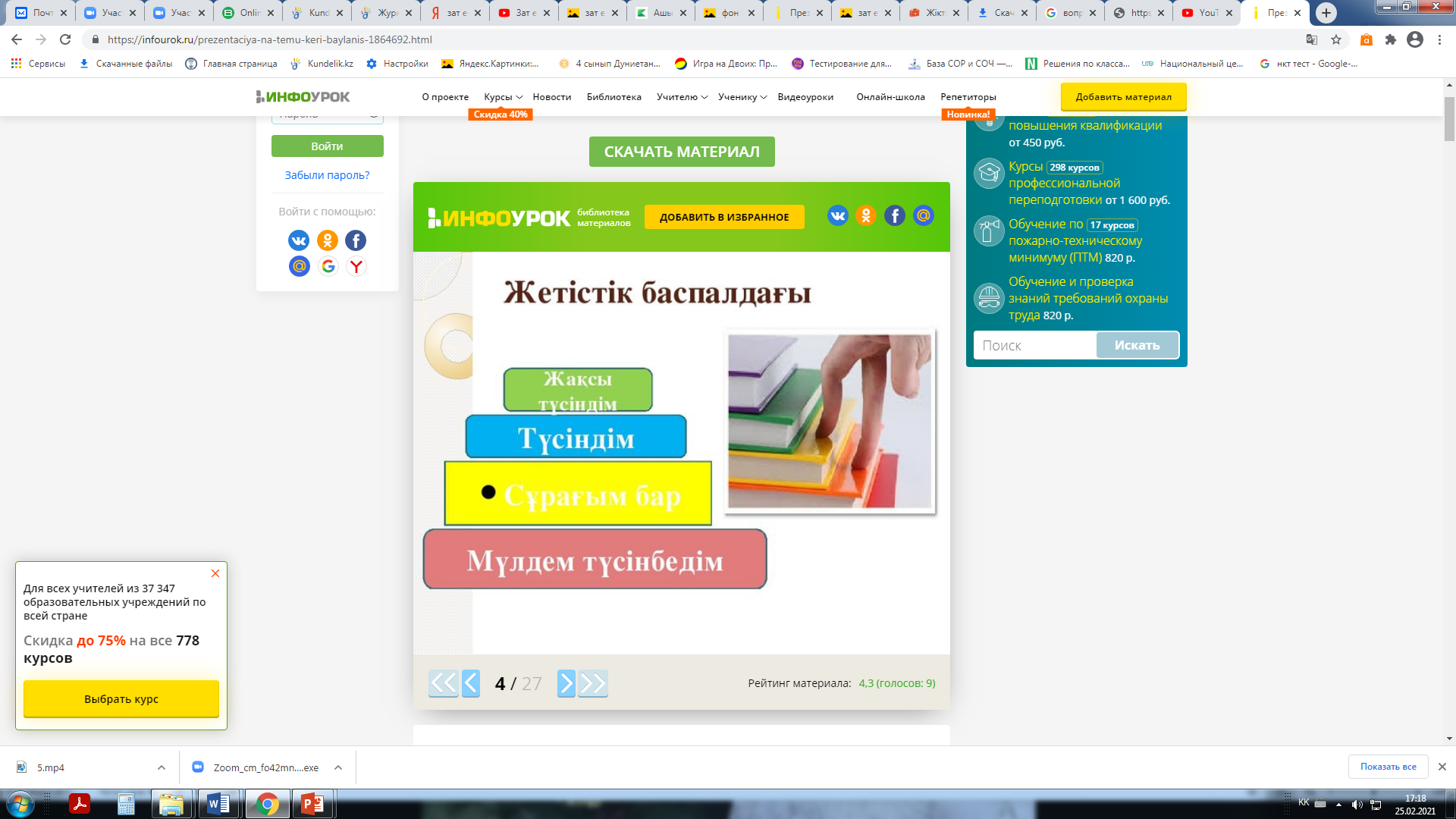Bookmark this page with star icon

(1336, 39)
